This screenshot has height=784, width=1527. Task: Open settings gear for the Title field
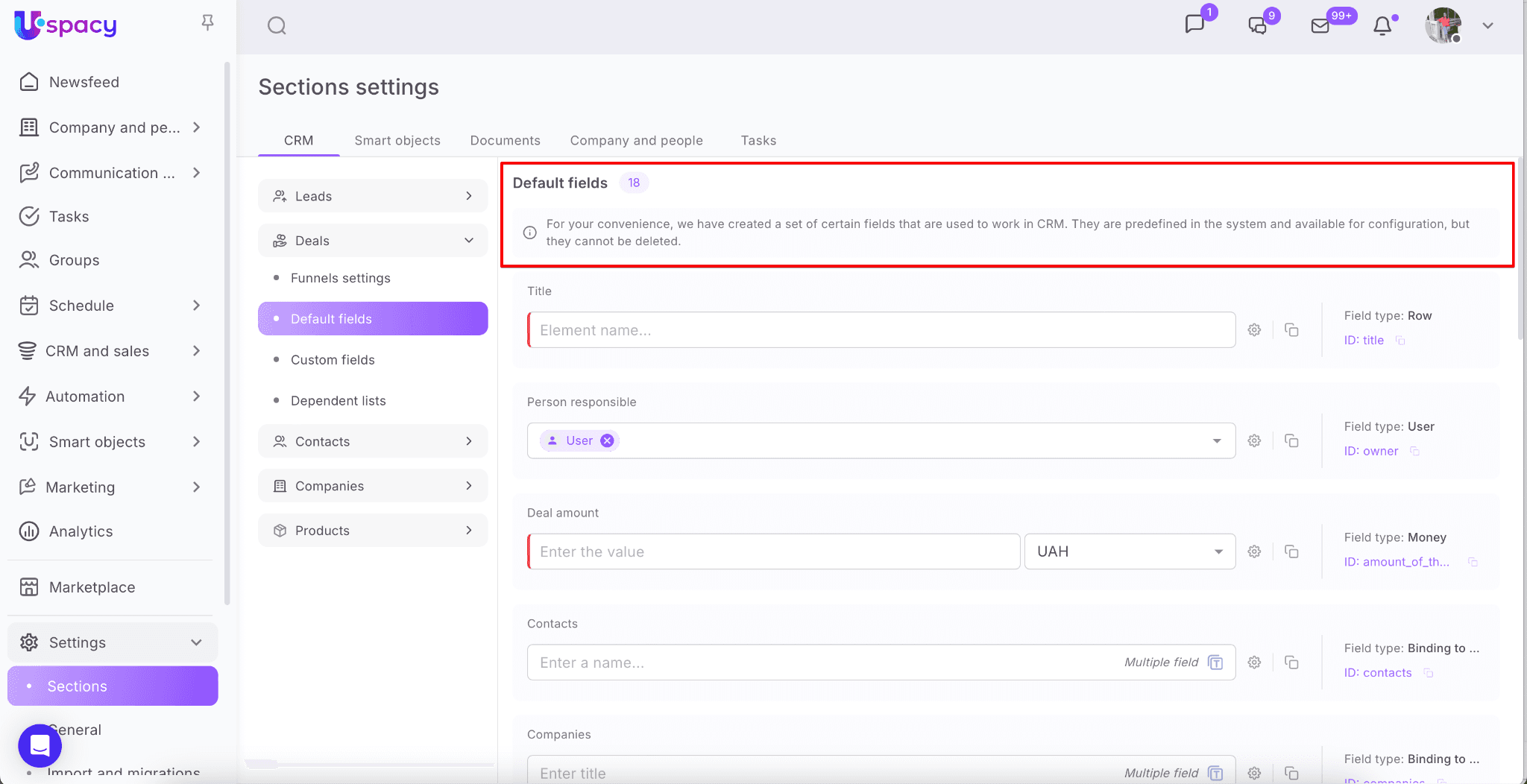click(x=1254, y=330)
